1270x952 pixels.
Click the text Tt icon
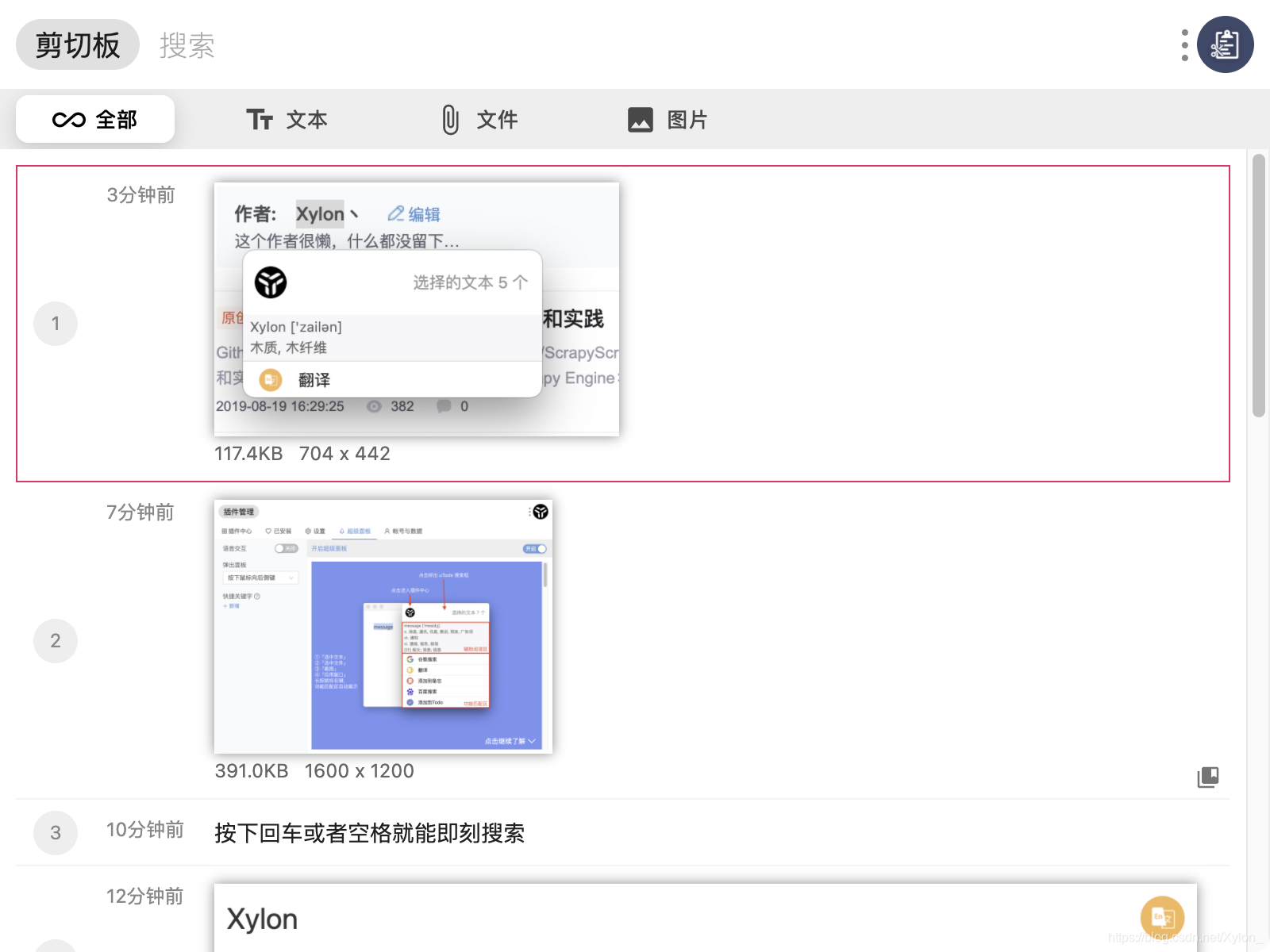point(260,120)
